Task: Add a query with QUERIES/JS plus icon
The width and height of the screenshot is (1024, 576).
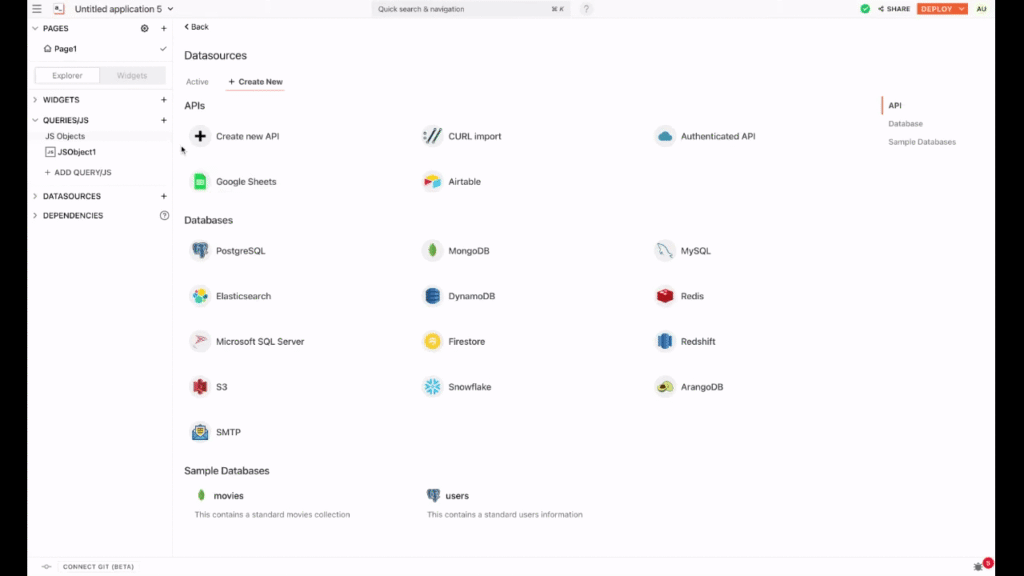Action: [164, 120]
